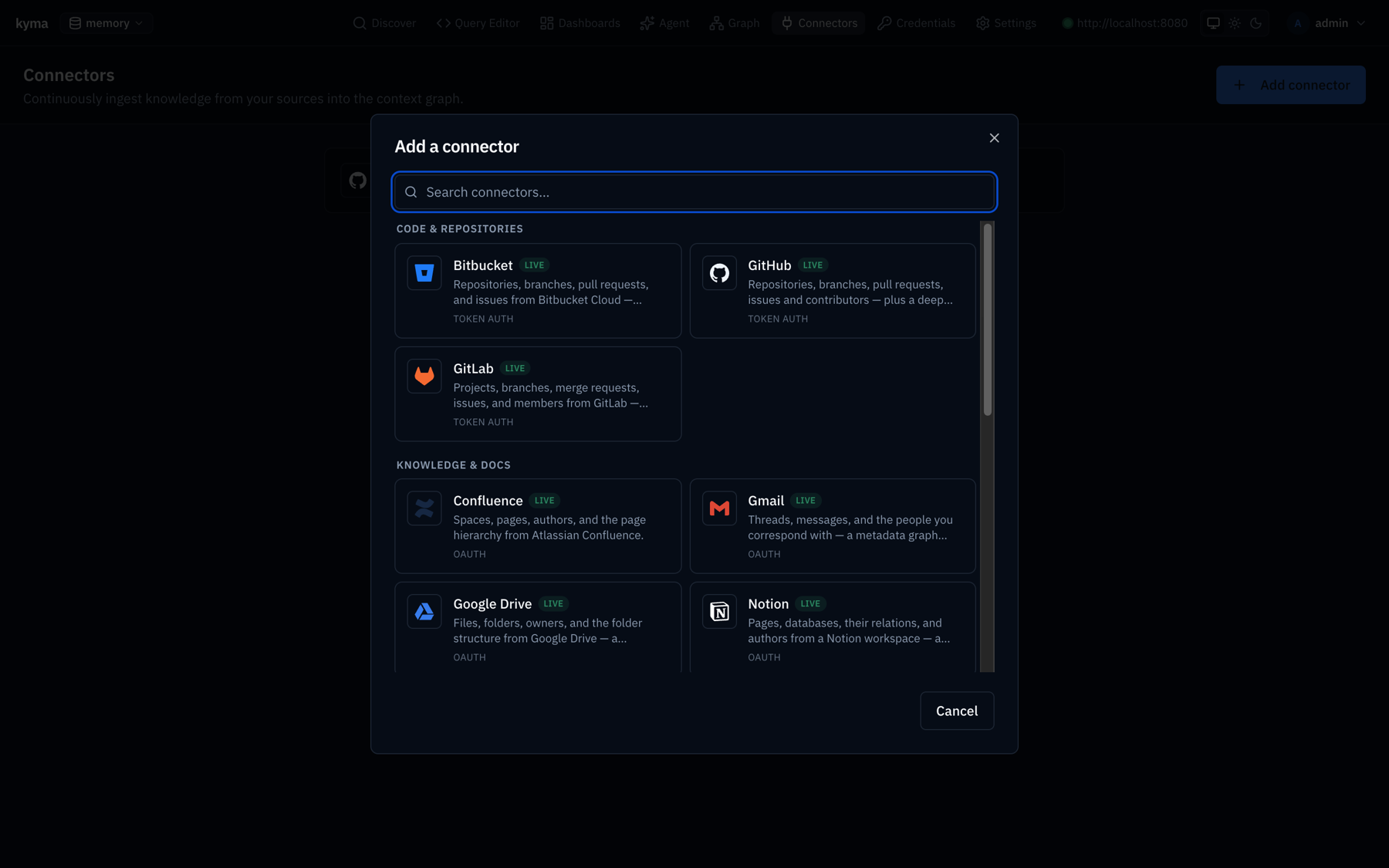Click the admin avatar icon
The width and height of the screenshot is (1389, 868).
[x=1298, y=23]
